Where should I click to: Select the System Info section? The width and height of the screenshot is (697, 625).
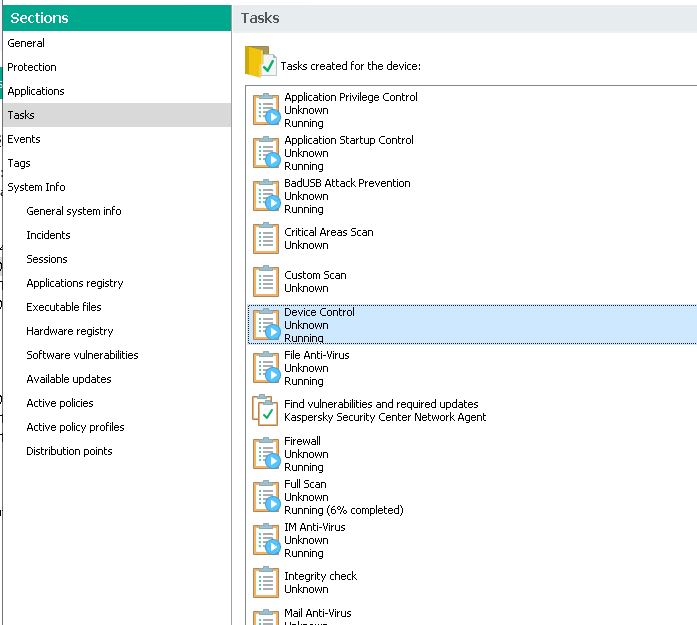[36, 187]
